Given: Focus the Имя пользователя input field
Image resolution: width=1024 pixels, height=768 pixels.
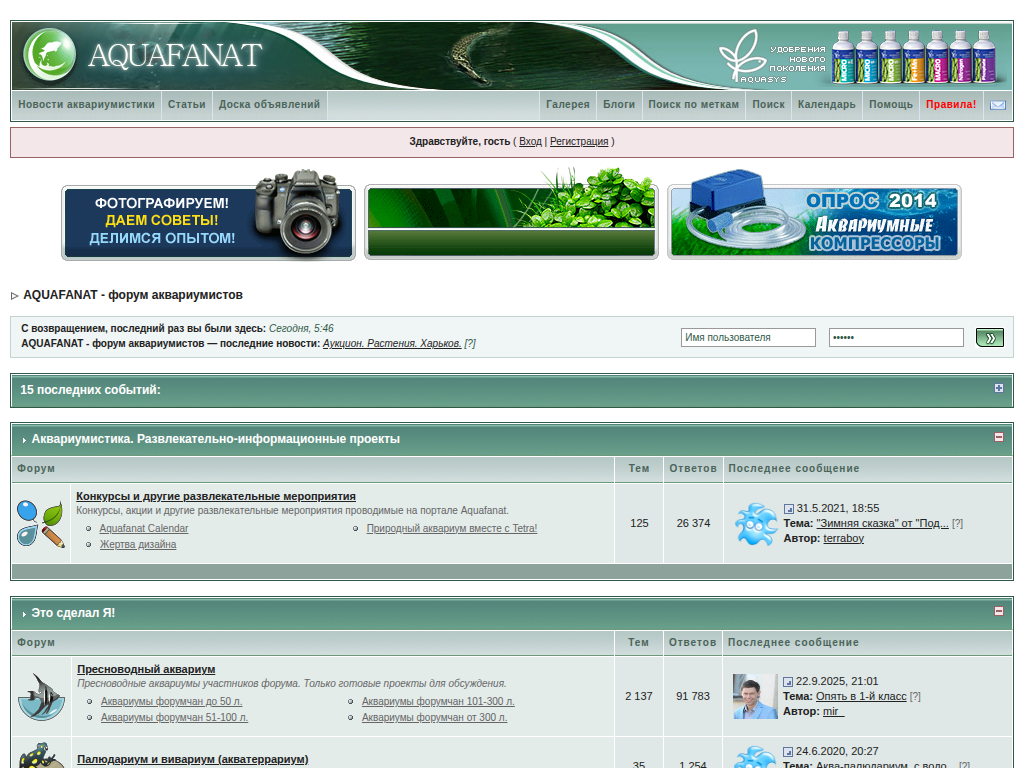Looking at the screenshot, I should click(748, 338).
